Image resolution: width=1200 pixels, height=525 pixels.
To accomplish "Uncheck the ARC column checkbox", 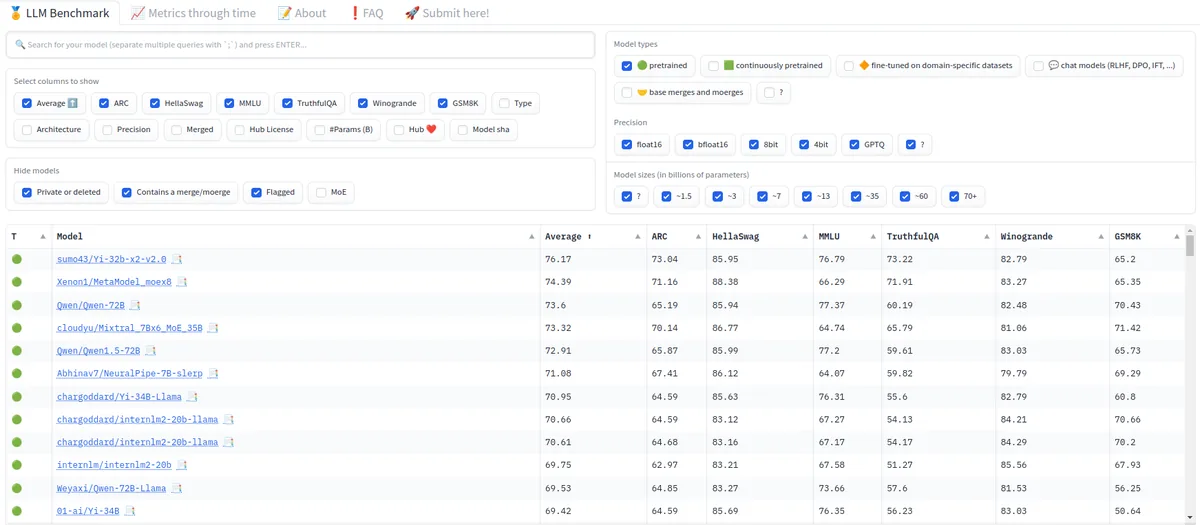I will tap(104, 103).
